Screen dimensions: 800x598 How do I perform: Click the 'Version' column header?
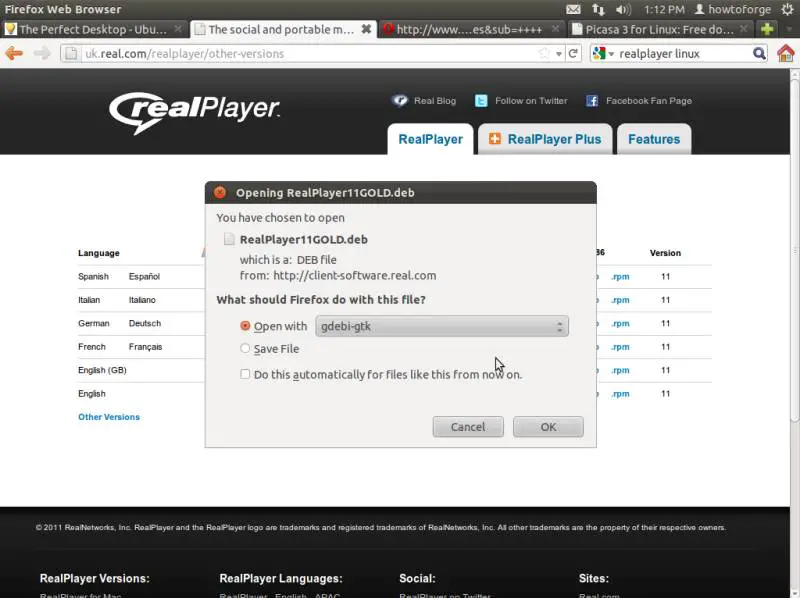(665, 253)
